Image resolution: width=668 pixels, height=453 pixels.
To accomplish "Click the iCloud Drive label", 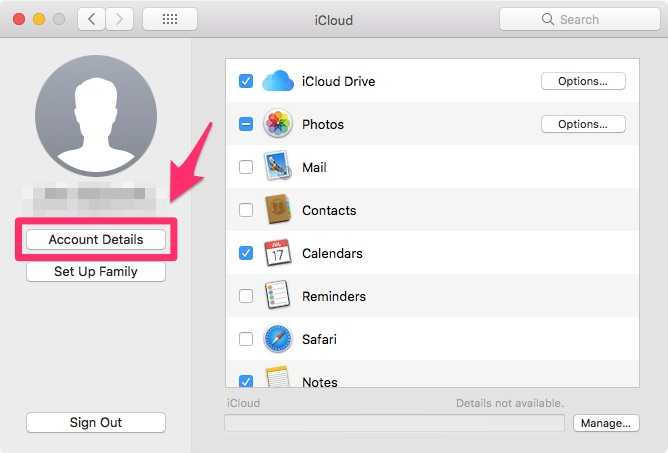I will click(x=339, y=81).
